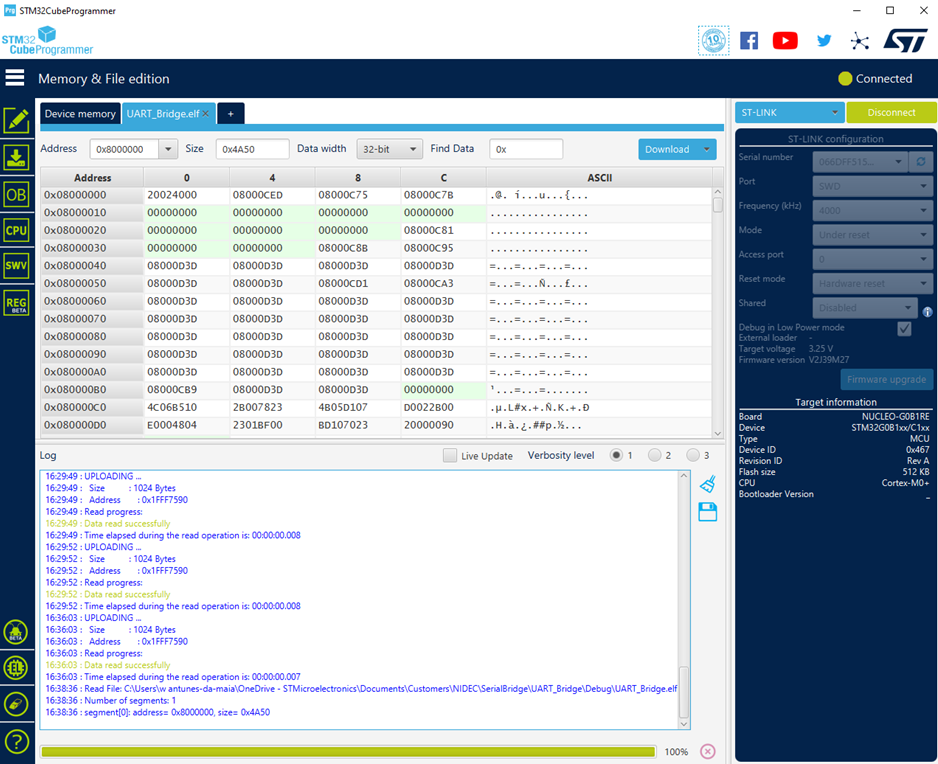Open the Access port dropdown
Image resolution: width=938 pixels, height=764 pixels.
(872, 259)
